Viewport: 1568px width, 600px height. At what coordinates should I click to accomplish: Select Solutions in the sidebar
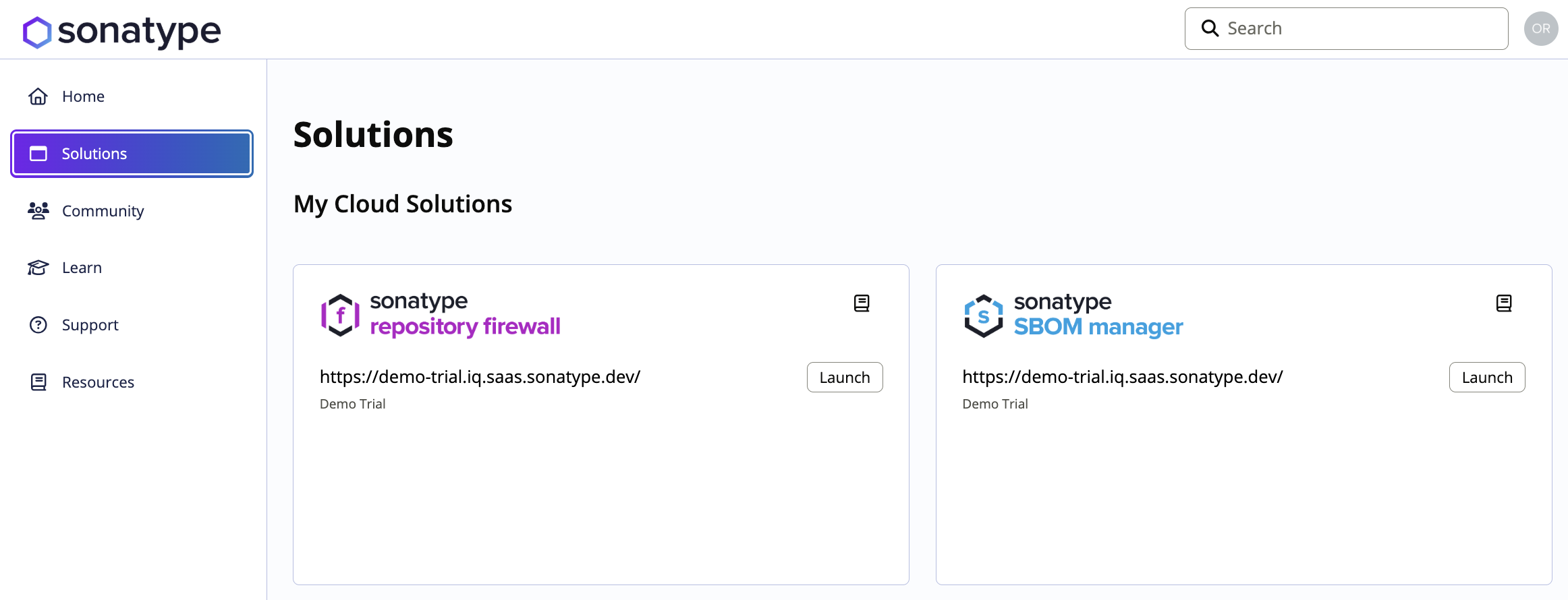tap(132, 154)
